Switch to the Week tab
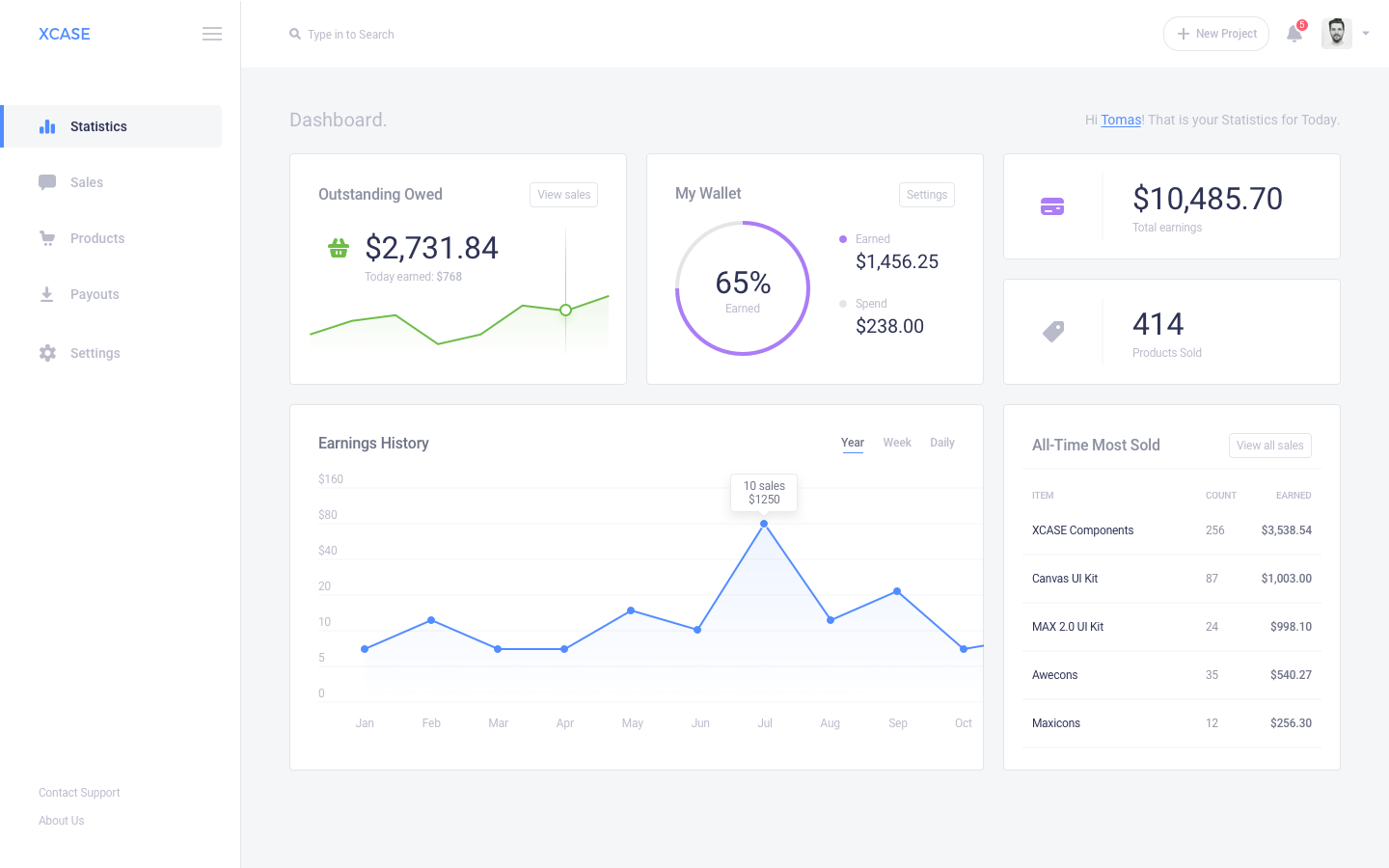This screenshot has height=868, width=1389. tap(897, 443)
